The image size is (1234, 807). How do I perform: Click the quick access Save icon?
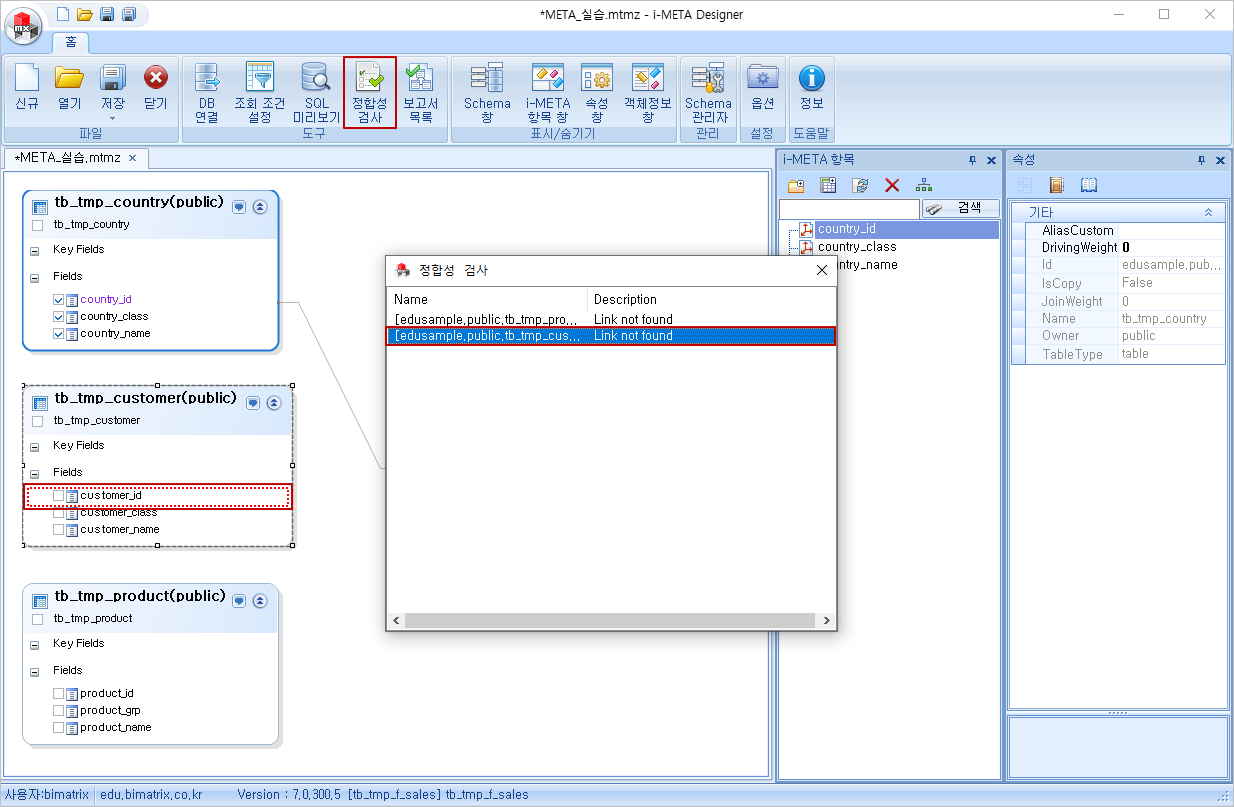click(107, 14)
